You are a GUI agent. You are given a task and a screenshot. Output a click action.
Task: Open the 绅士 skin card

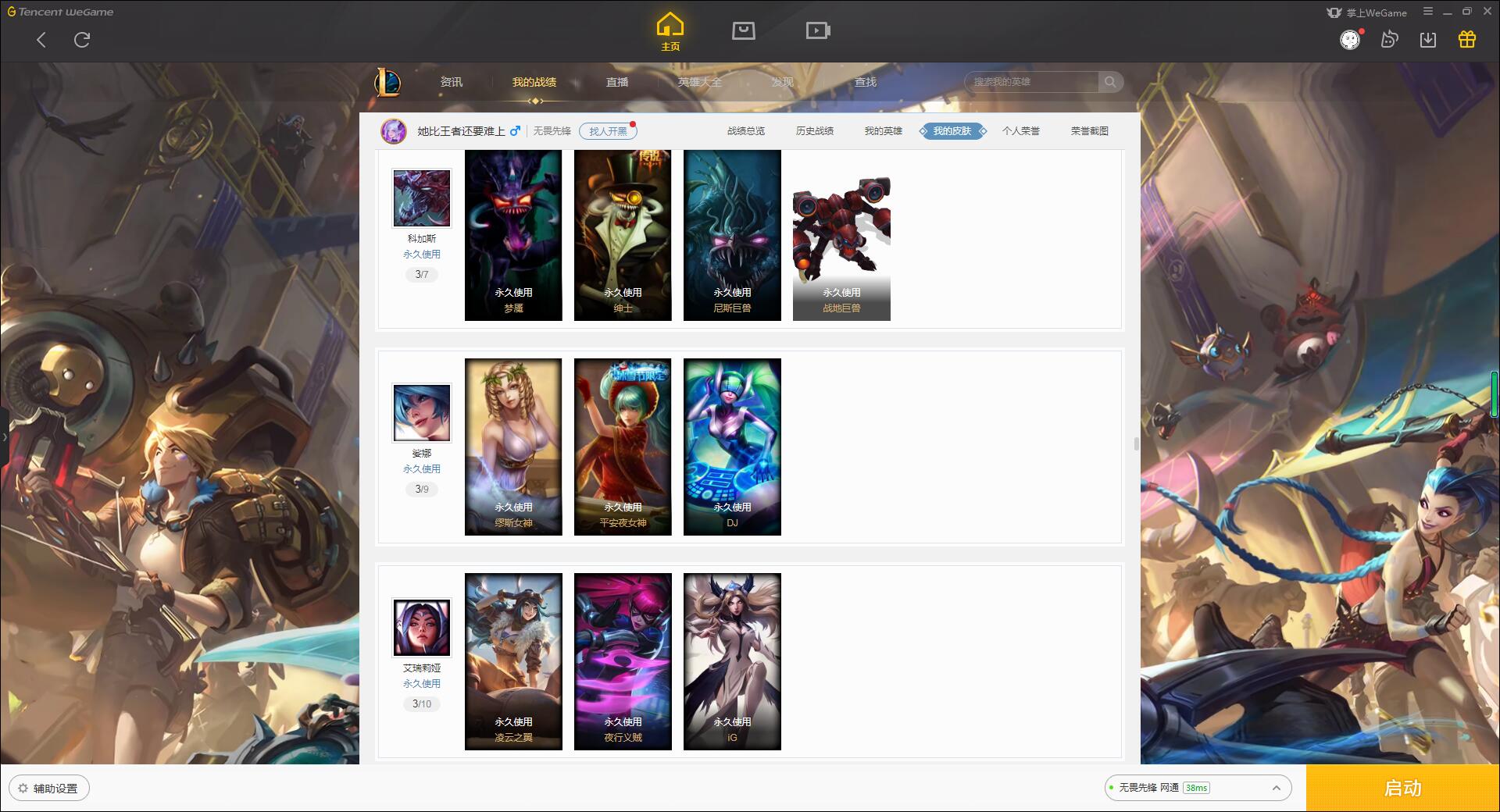tap(623, 234)
